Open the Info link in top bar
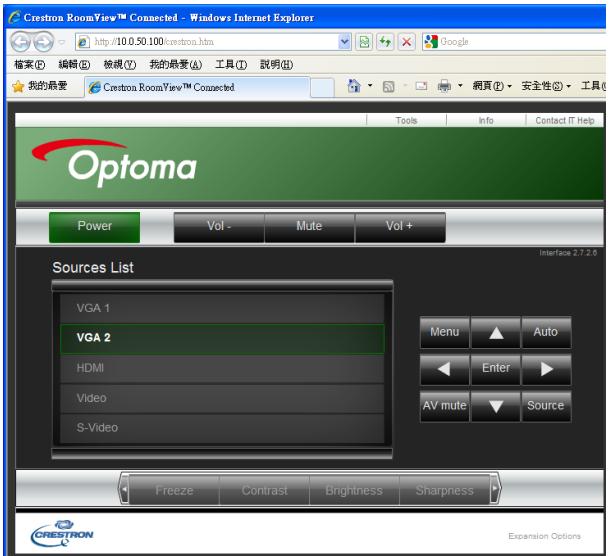The image size is (609, 556). [486, 121]
